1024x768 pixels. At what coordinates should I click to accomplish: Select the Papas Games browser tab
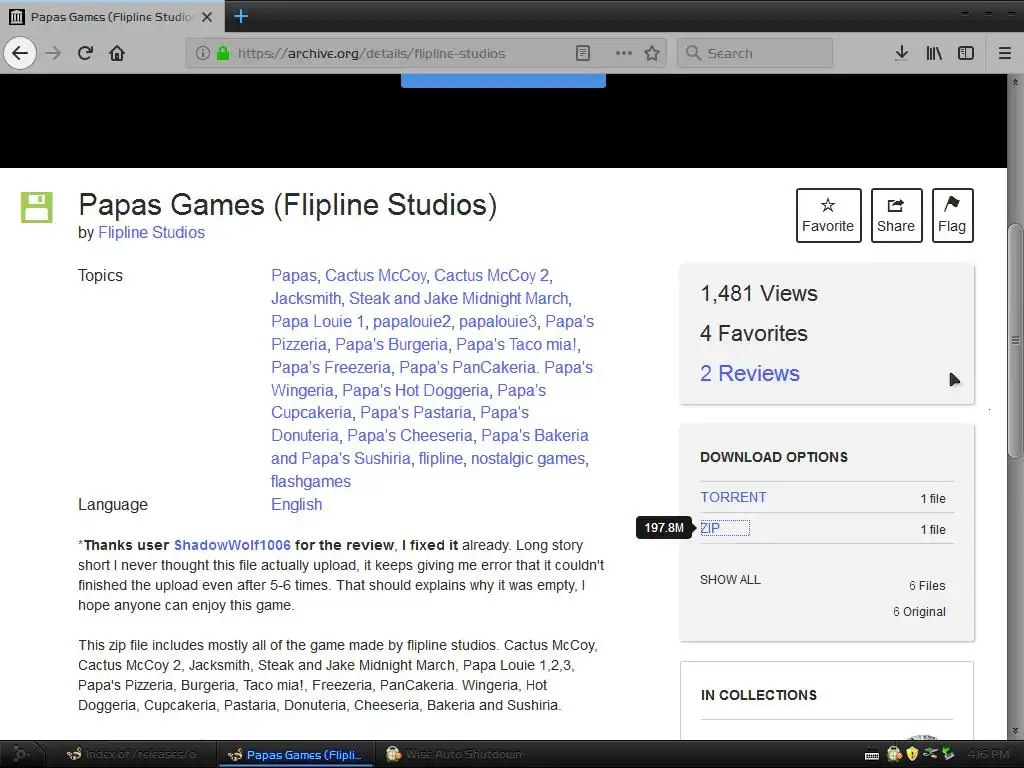111,17
